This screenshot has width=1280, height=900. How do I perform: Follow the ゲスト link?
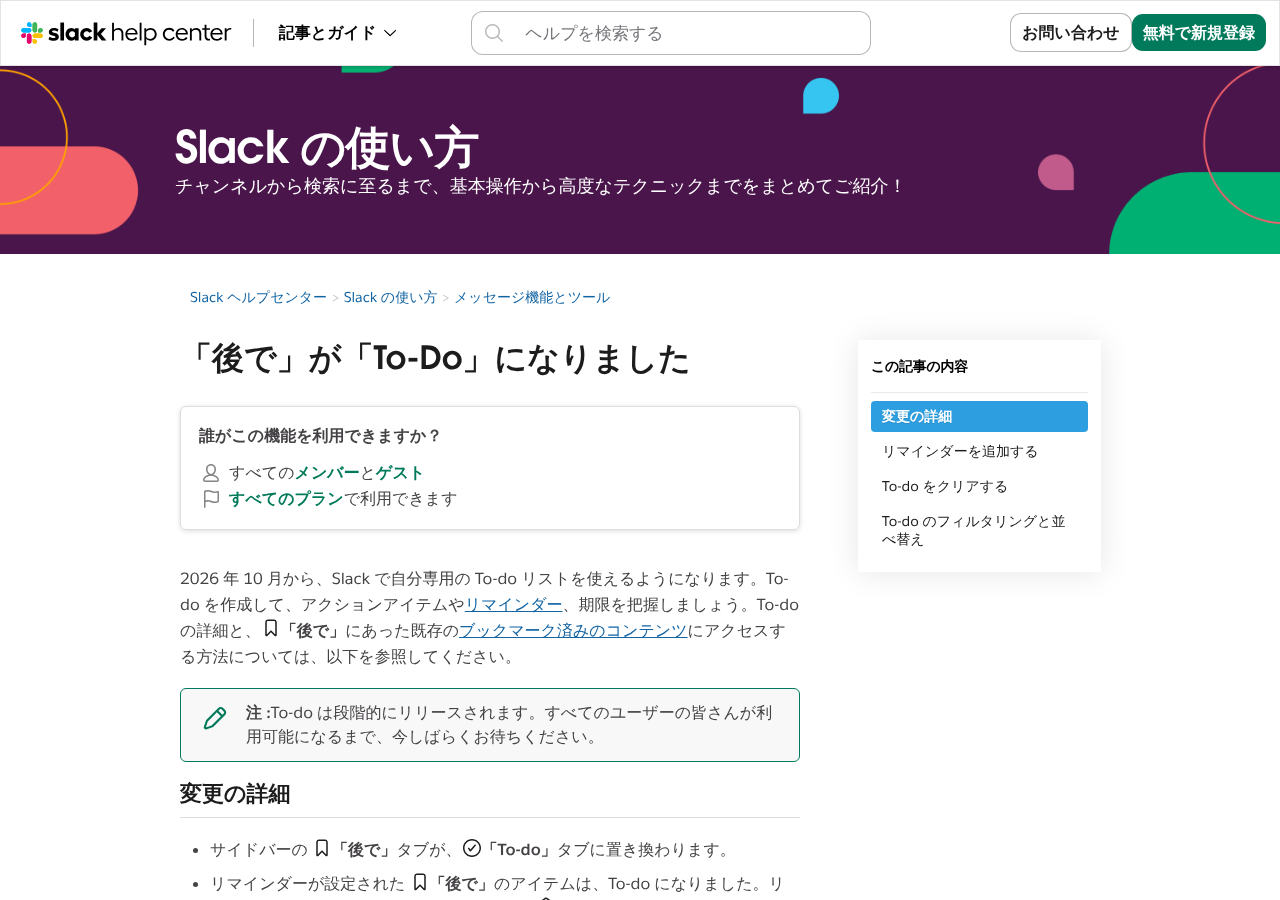[x=400, y=473]
